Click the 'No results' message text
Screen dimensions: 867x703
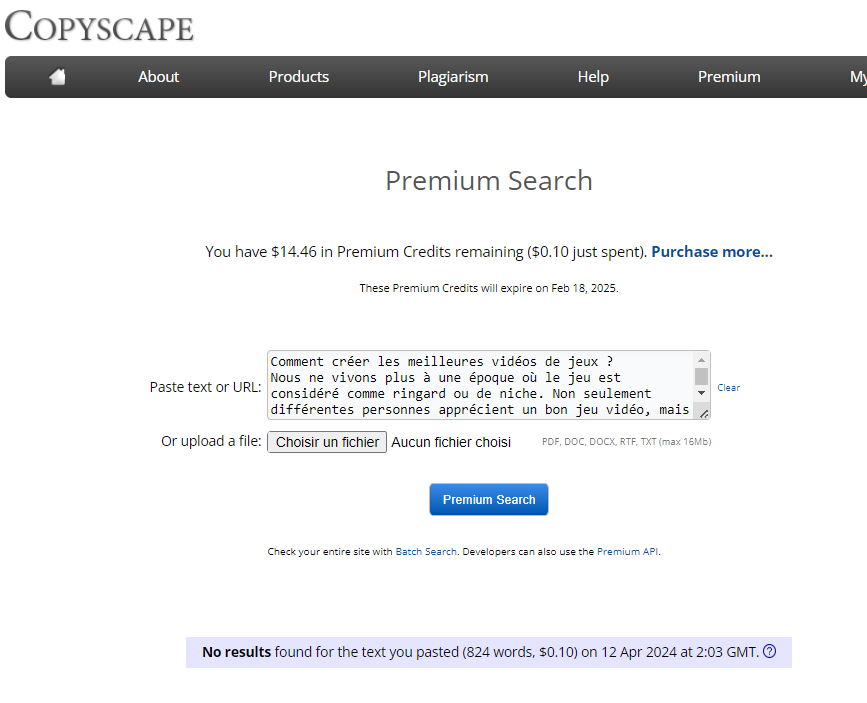point(480,652)
